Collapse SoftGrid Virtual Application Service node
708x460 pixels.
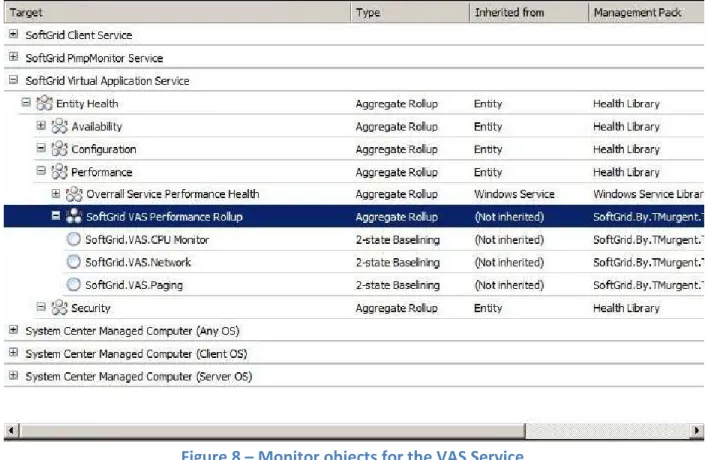(x=14, y=80)
